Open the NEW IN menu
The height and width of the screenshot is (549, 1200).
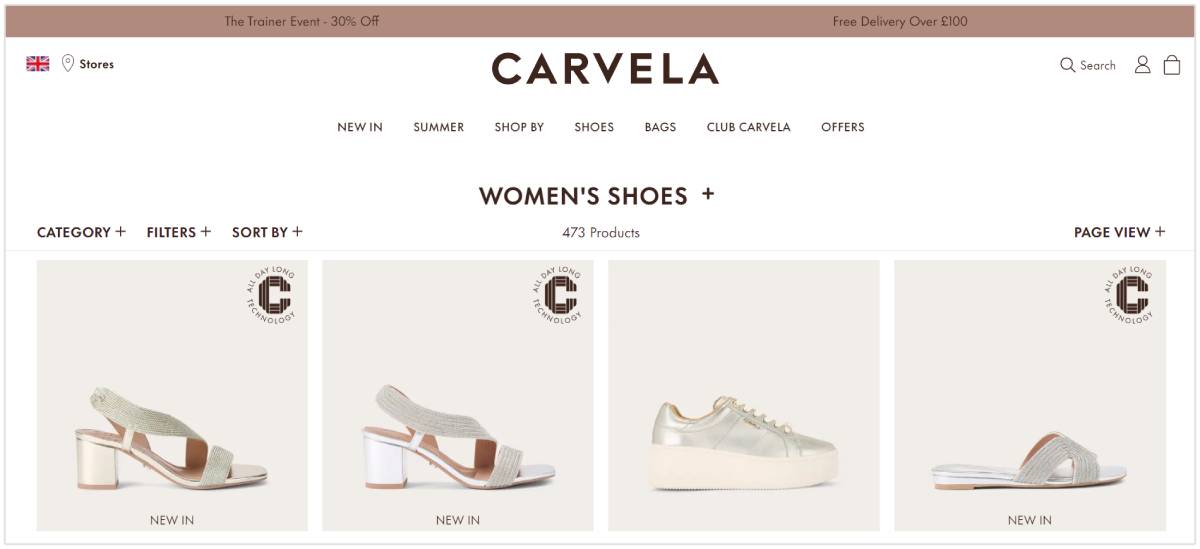pos(360,127)
